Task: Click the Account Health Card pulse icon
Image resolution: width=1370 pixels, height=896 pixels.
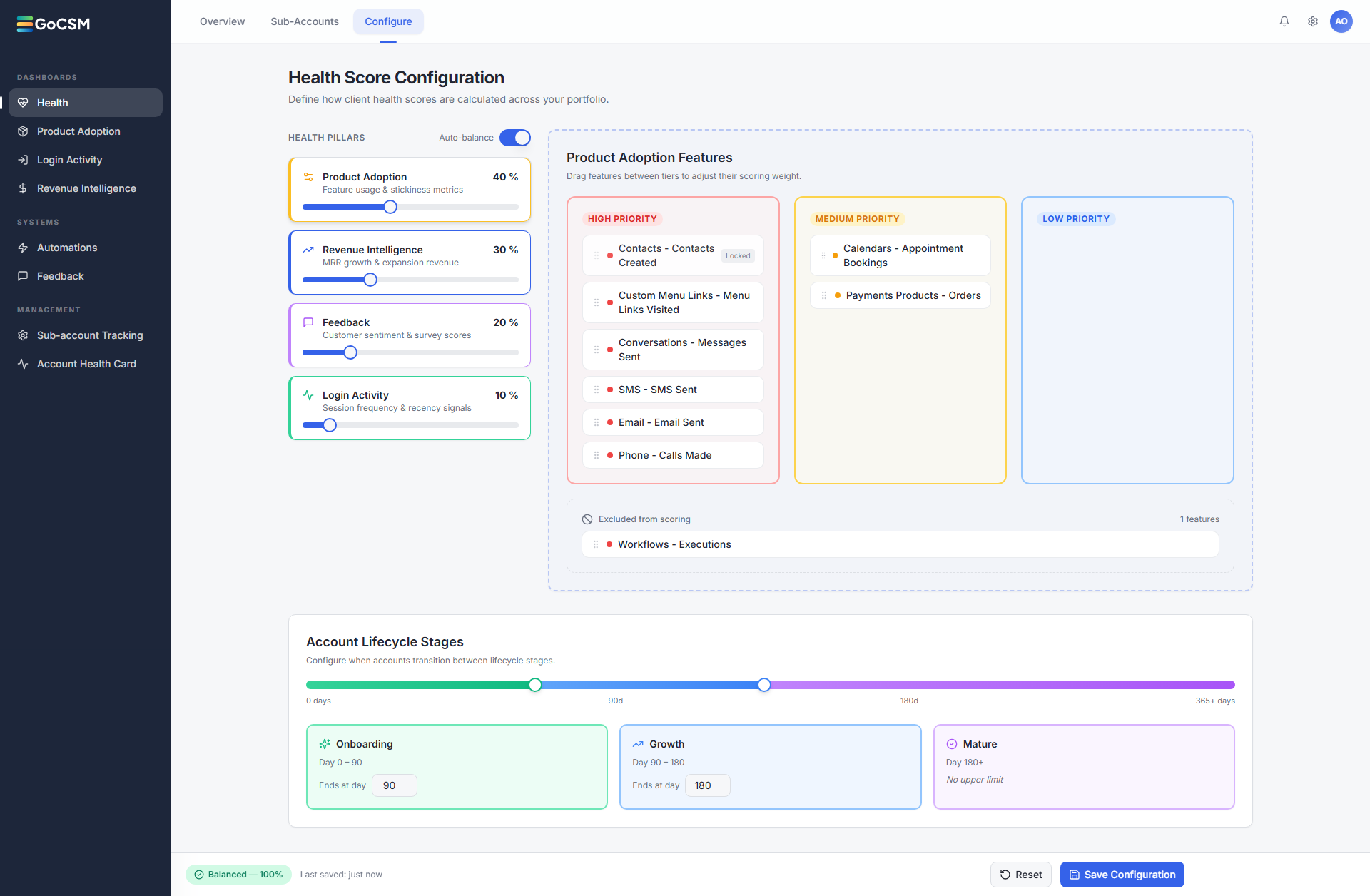Action: [x=23, y=364]
